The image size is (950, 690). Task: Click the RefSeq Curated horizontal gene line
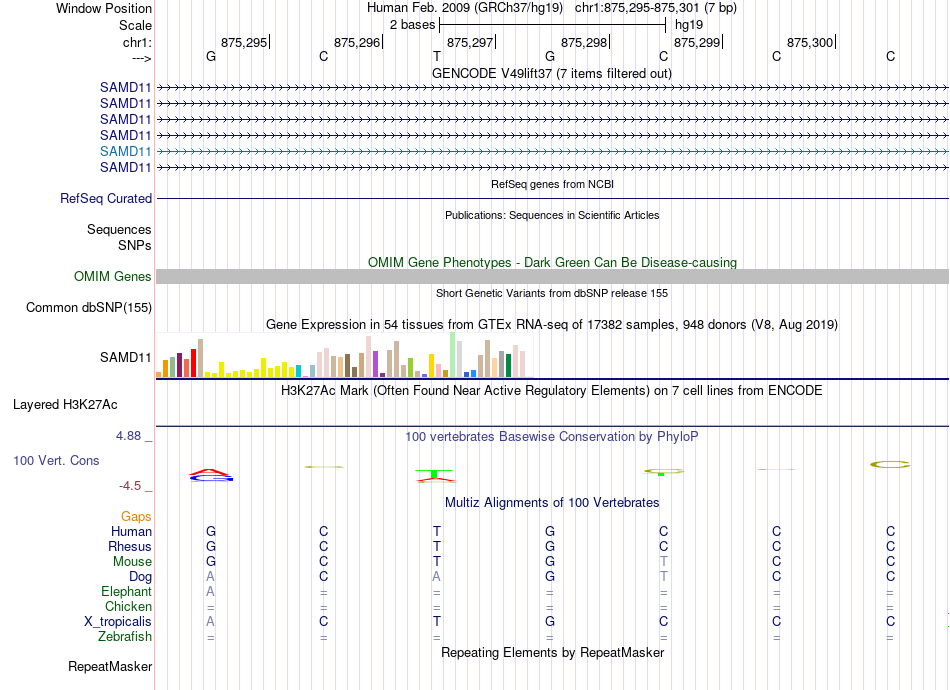(x=552, y=198)
